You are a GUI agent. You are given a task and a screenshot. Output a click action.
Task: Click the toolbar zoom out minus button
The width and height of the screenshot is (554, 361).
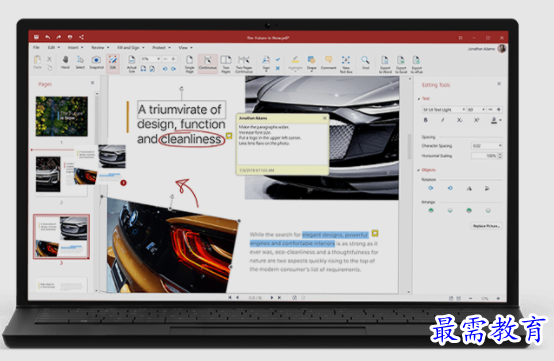(x=165, y=59)
